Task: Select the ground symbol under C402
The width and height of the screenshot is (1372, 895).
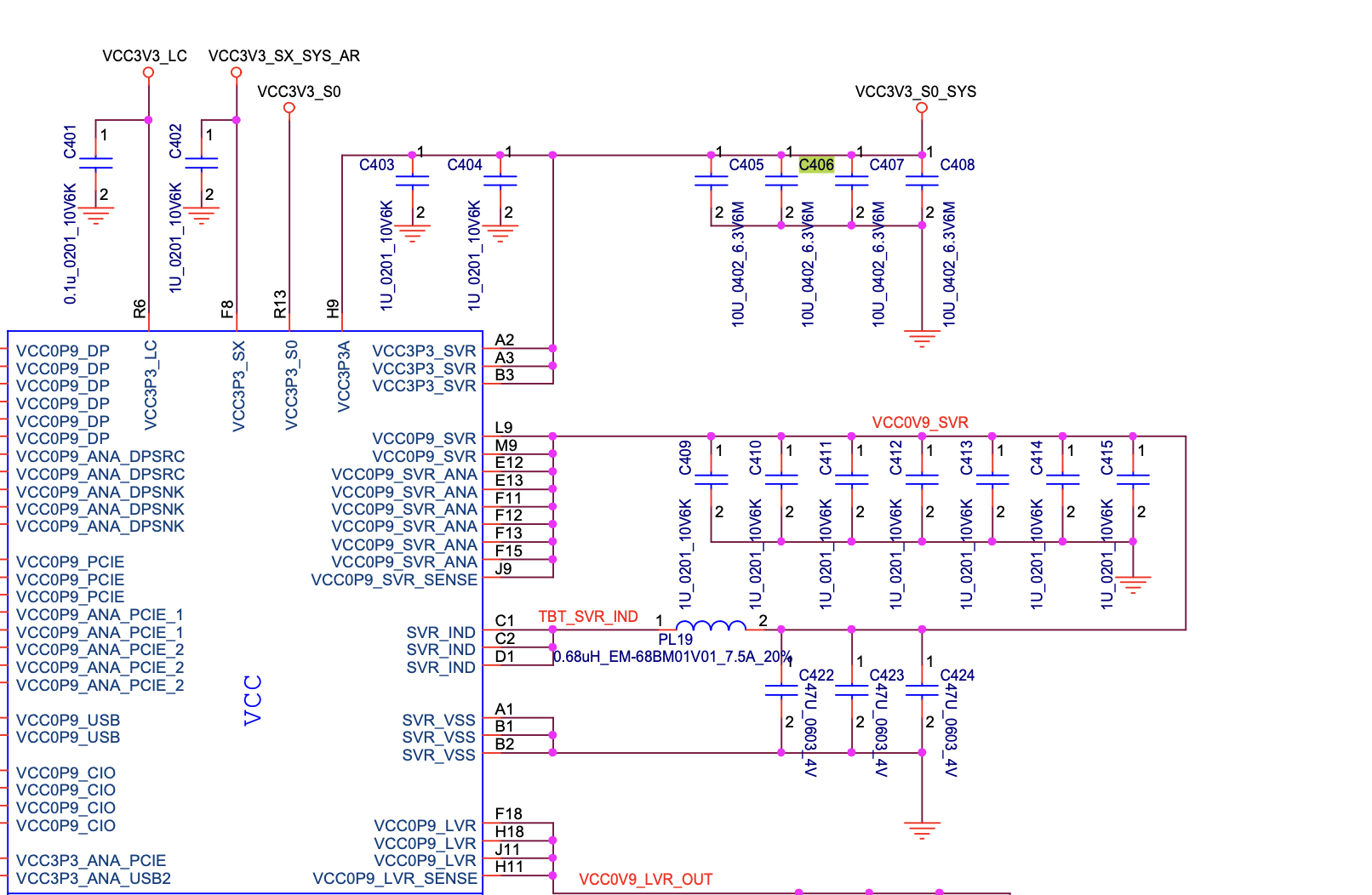Action: [202, 215]
